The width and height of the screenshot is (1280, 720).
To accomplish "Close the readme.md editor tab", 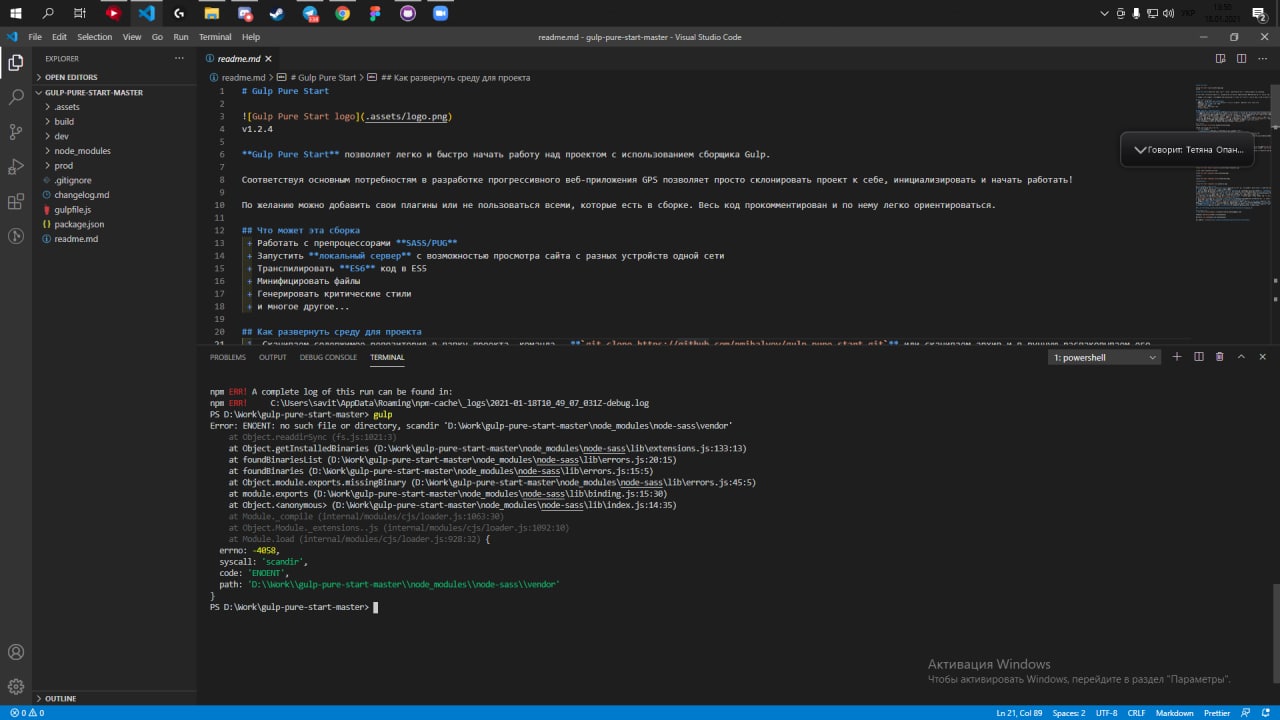I will coord(268,59).
